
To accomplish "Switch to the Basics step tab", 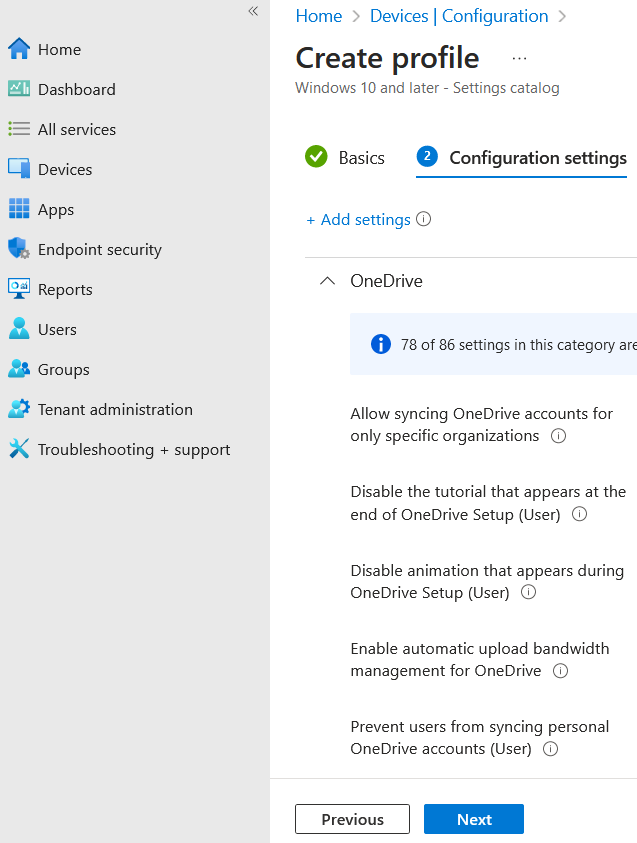I will coord(345,158).
